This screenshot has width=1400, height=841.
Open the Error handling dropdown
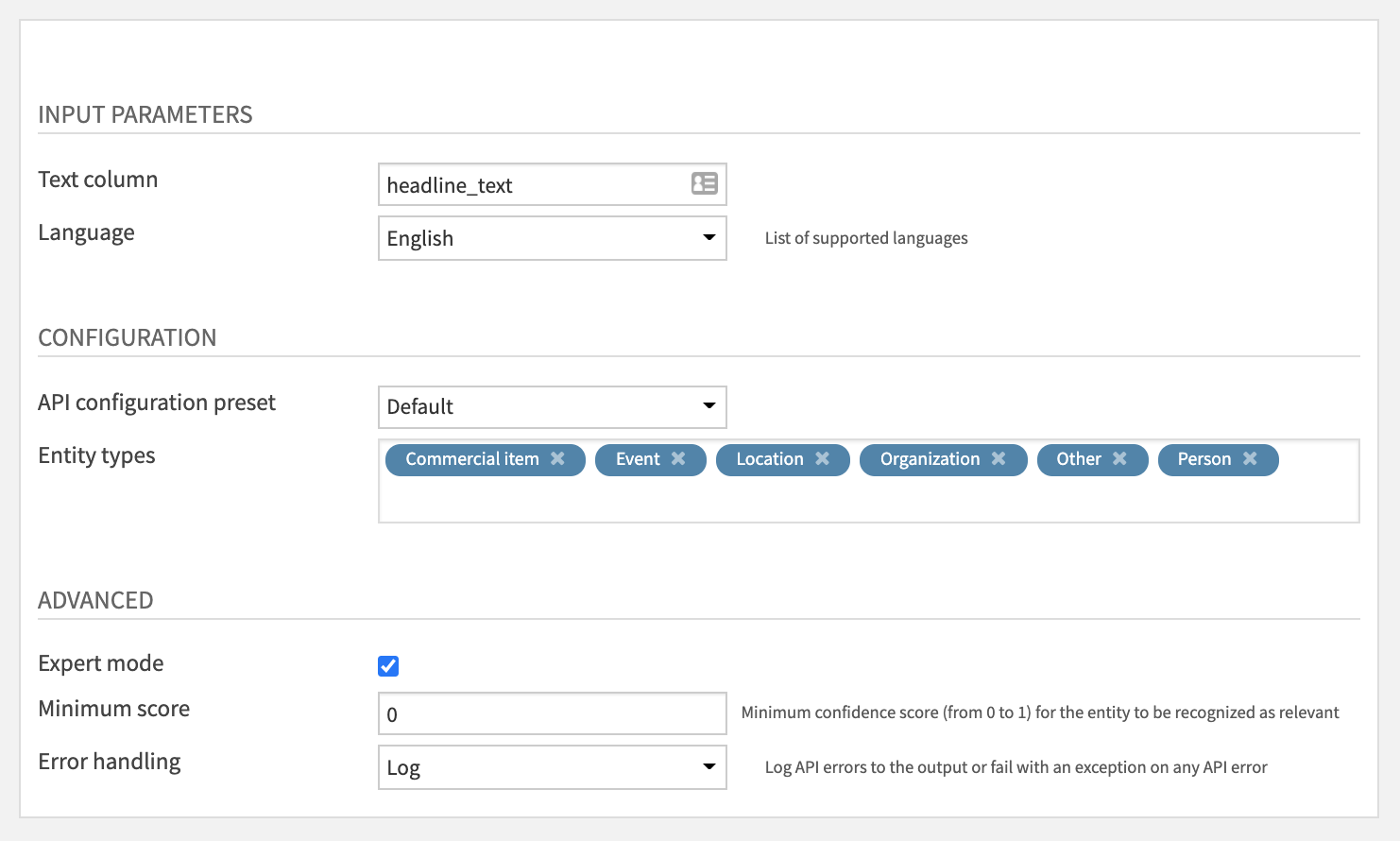pos(709,767)
